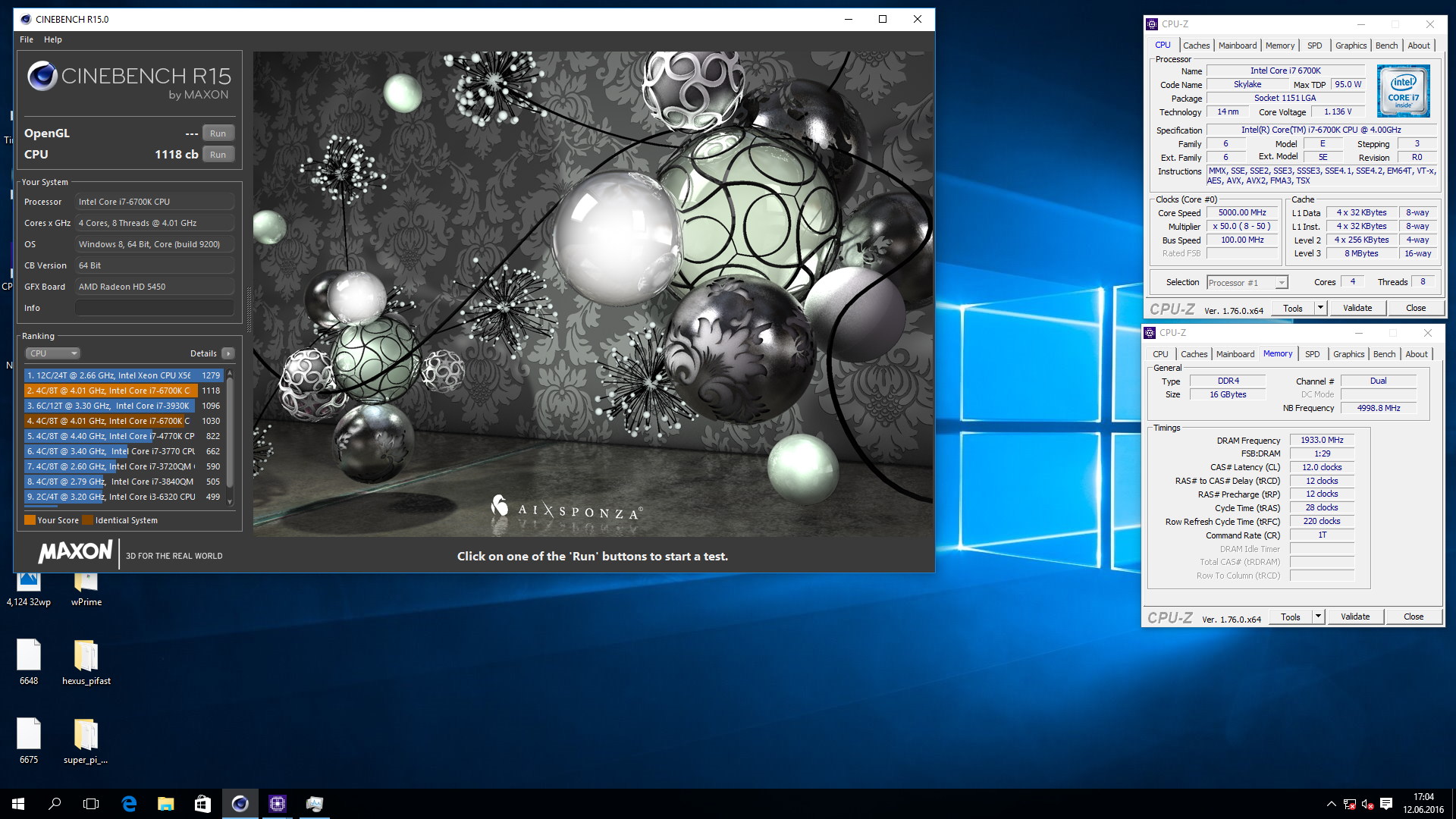Switch to Caches tab in bottom CPU-Z
Screen dimensions: 1456x819
[1194, 354]
